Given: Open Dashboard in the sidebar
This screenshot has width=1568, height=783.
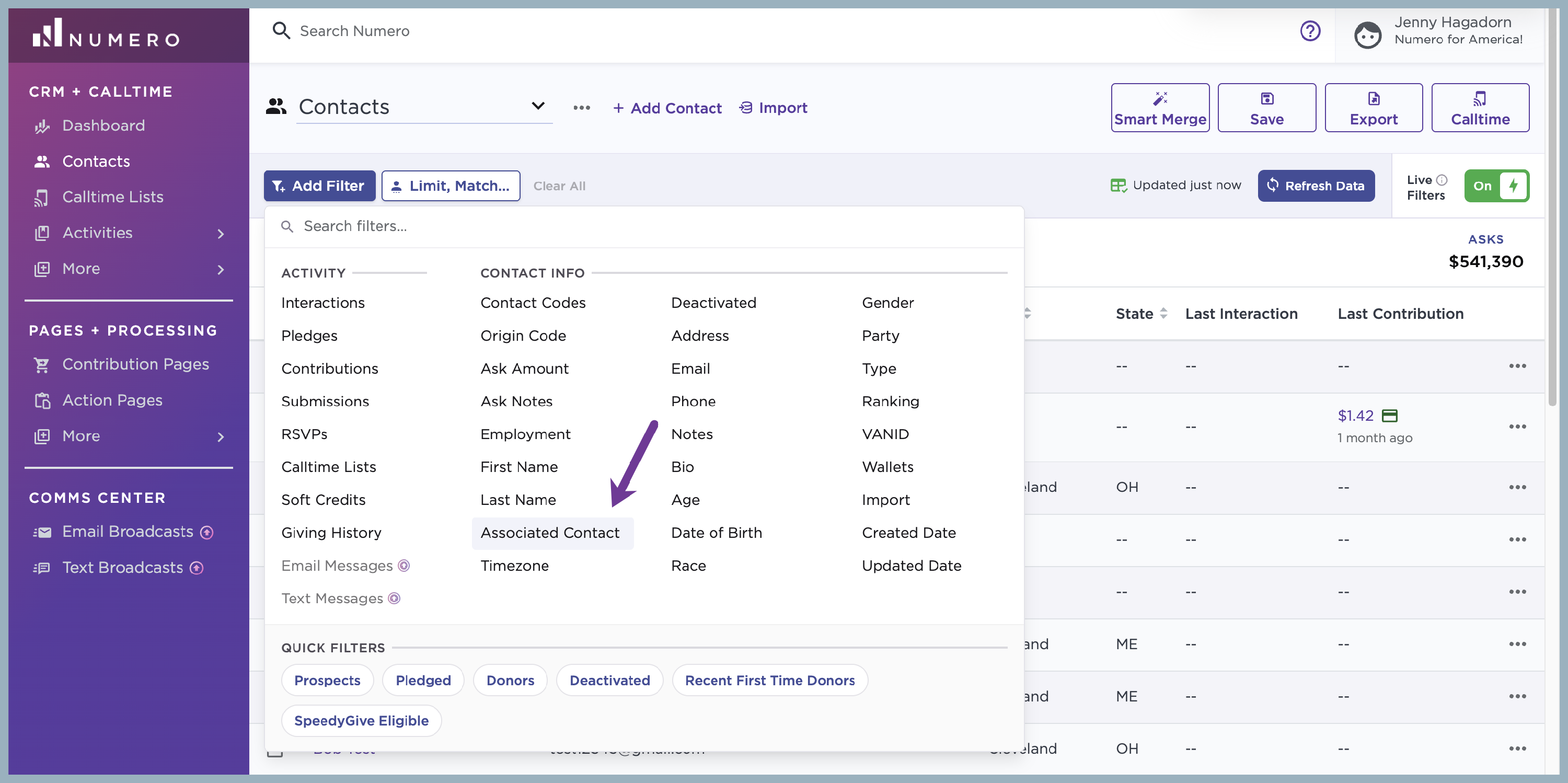Looking at the screenshot, I should (103, 125).
